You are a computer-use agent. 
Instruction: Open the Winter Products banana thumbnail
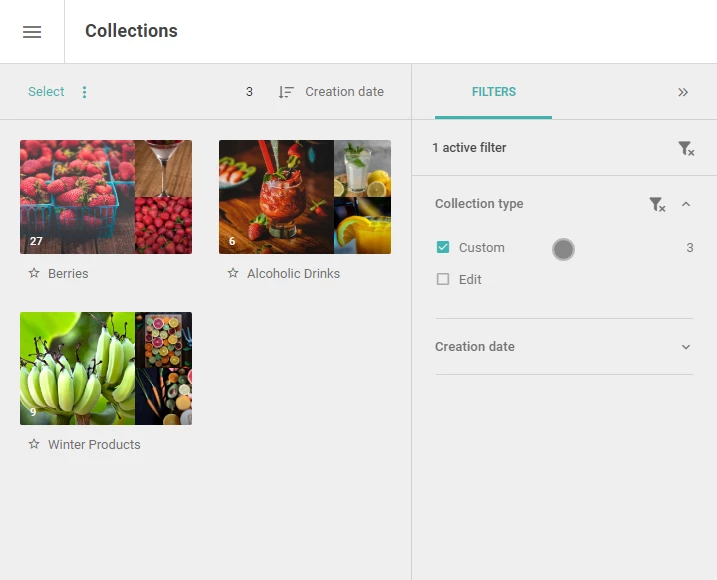tap(77, 369)
